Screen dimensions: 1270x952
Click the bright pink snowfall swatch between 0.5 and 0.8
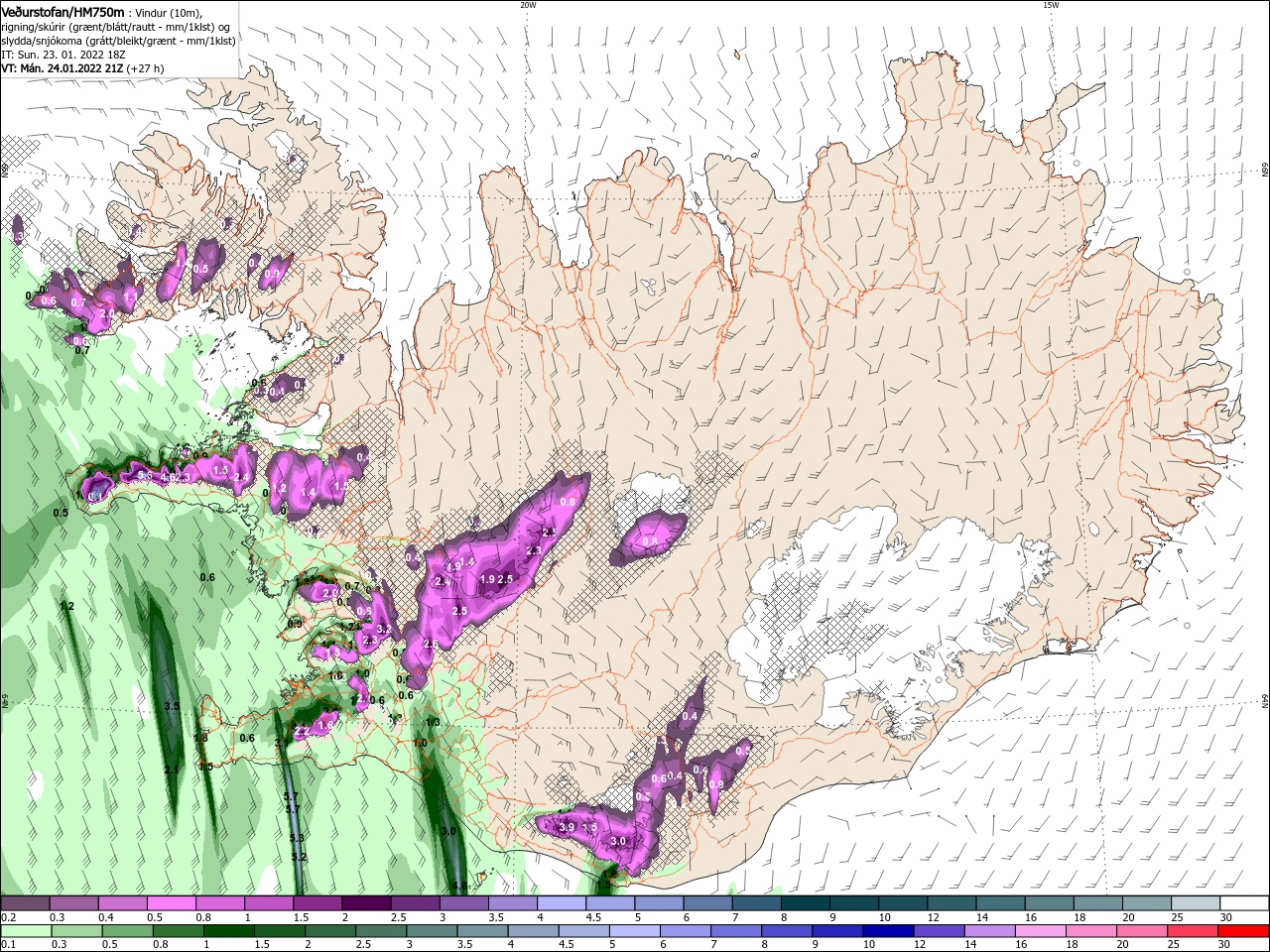(171, 903)
